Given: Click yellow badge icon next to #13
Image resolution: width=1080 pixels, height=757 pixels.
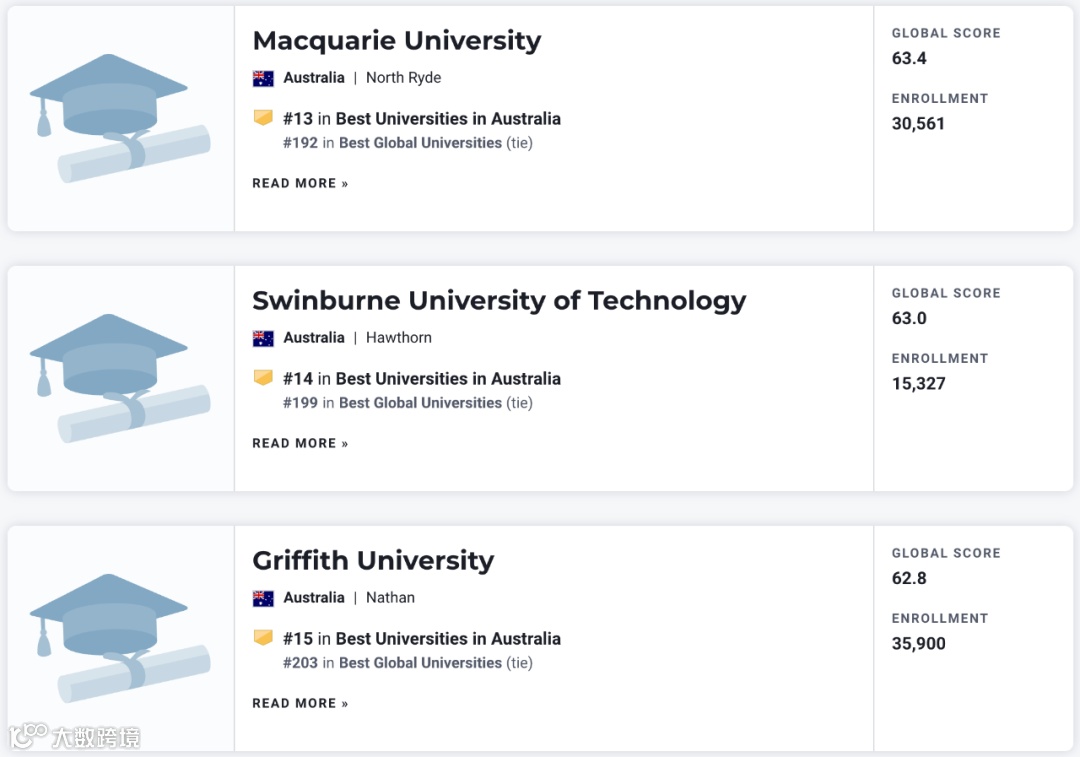Looking at the screenshot, I should pyautogui.click(x=263, y=118).
